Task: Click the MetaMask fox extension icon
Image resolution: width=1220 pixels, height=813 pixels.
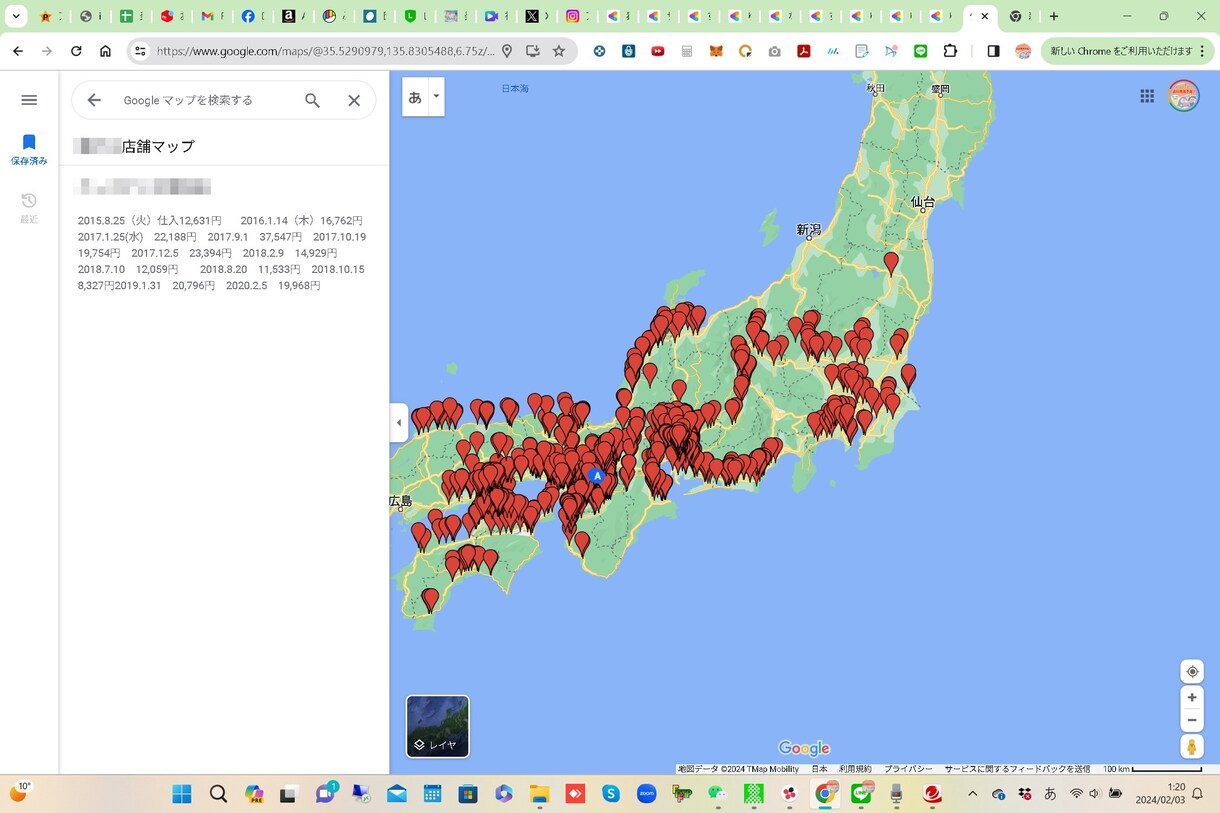Action: (x=716, y=51)
